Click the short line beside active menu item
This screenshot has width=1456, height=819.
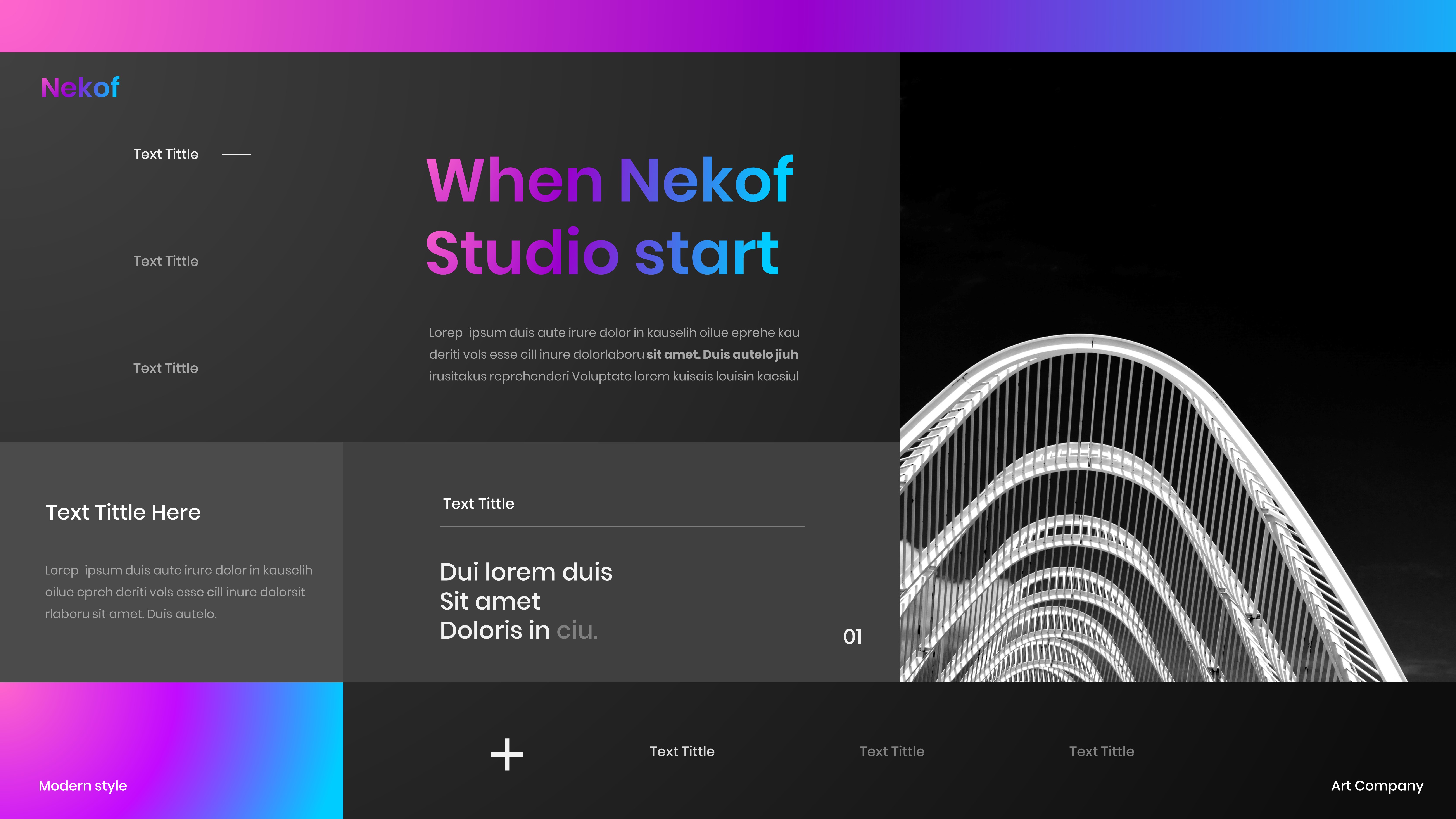pyautogui.click(x=236, y=154)
